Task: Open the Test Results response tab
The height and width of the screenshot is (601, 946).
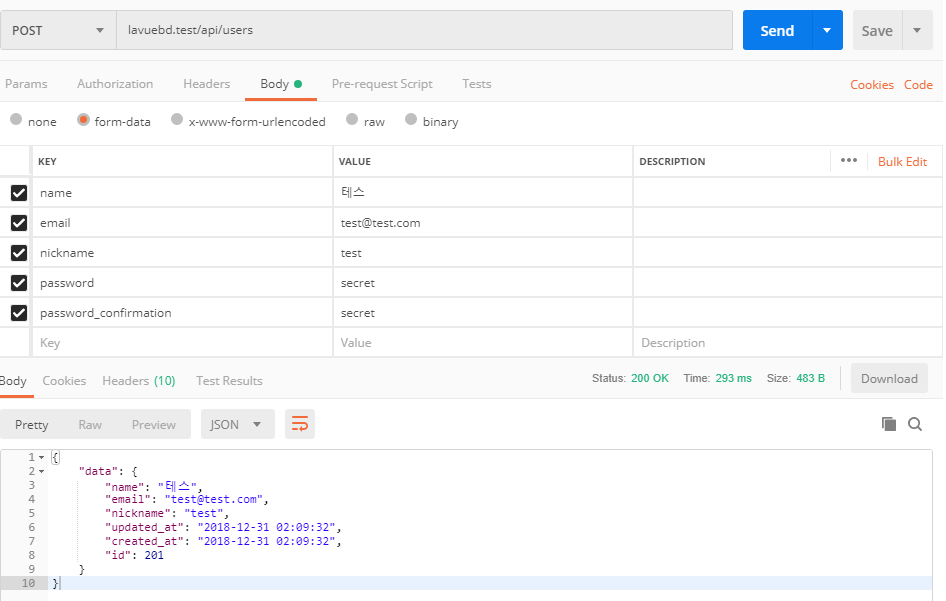Action: [x=229, y=380]
